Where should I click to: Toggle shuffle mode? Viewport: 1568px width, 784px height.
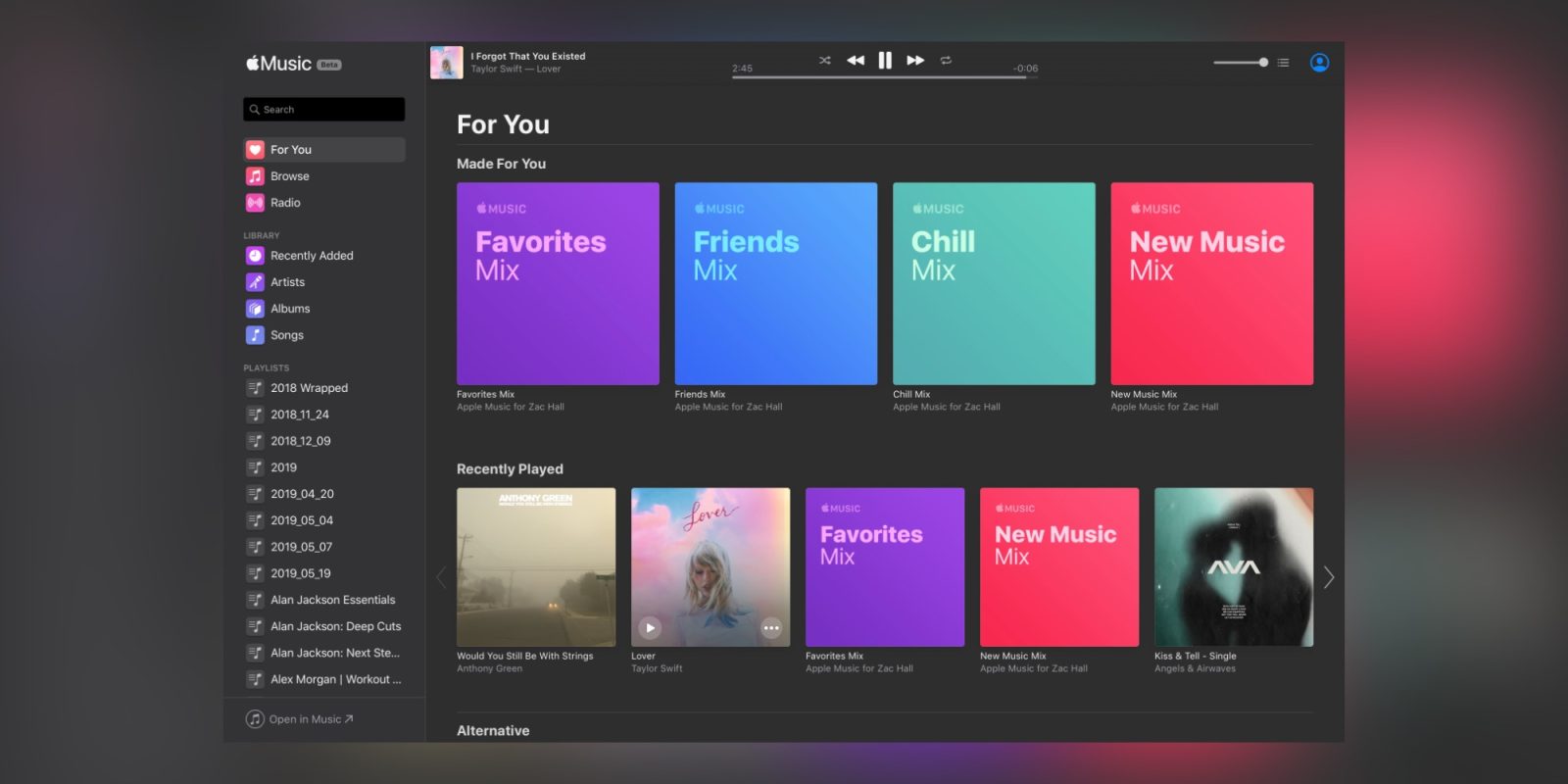tap(825, 61)
